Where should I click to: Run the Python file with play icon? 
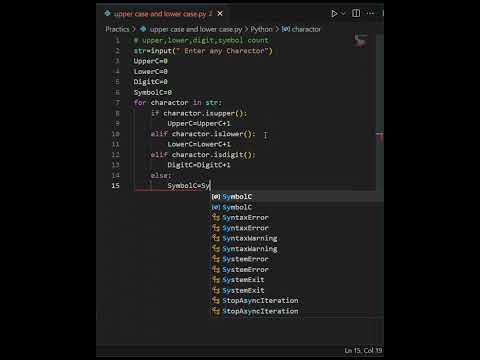tap(334, 14)
